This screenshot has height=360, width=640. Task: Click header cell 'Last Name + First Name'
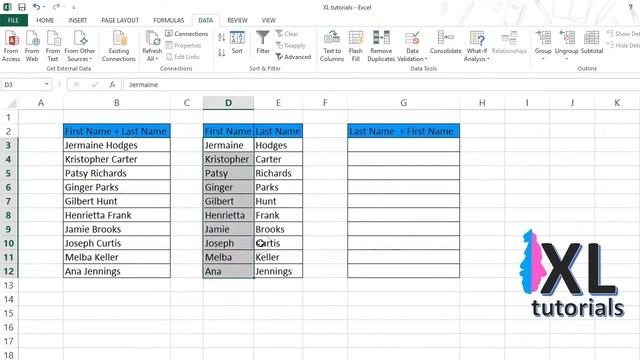[403, 131]
